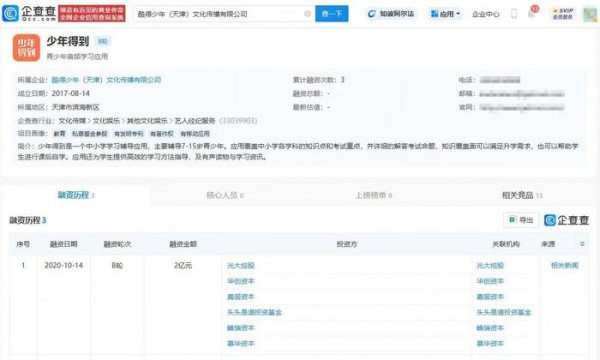The width and height of the screenshot is (600, 360).
Task: Run the search with 查一下 button
Action: tap(332, 14)
